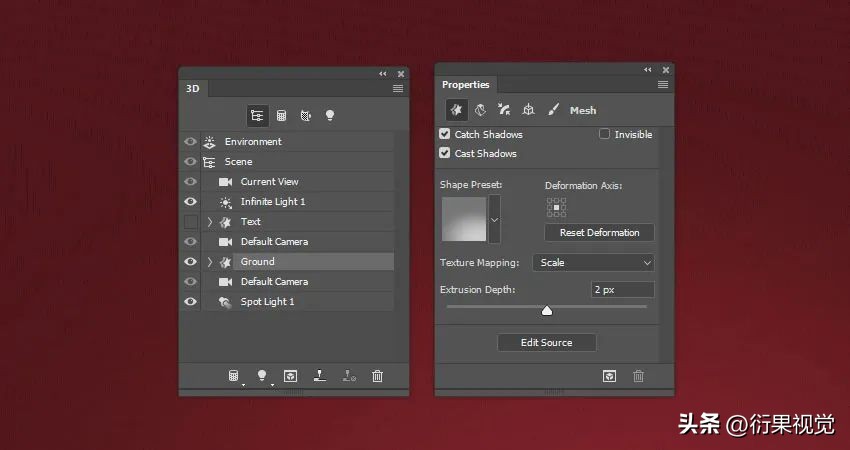
Task: Open Coordinates properties icon
Action: click(x=528, y=110)
